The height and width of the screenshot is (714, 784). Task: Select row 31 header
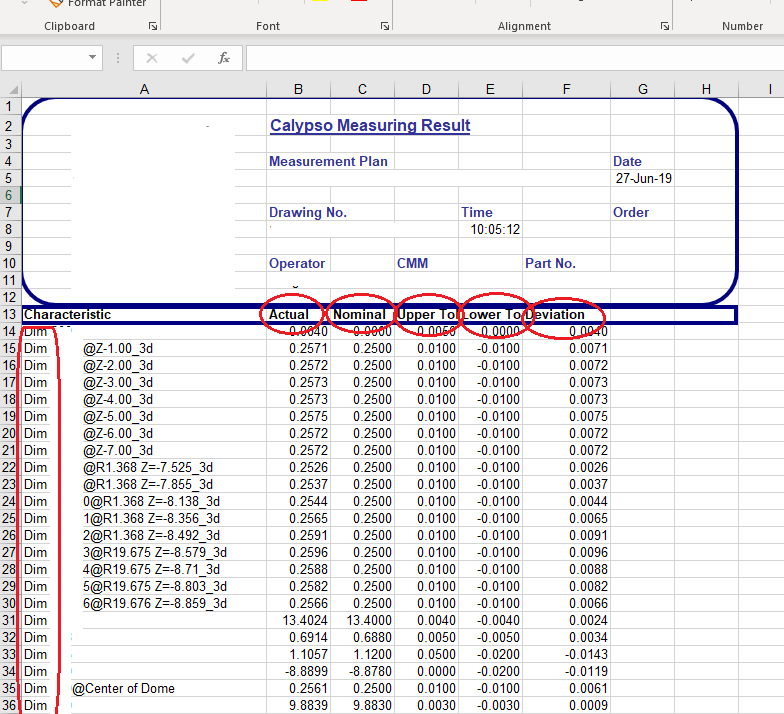click(x=10, y=620)
